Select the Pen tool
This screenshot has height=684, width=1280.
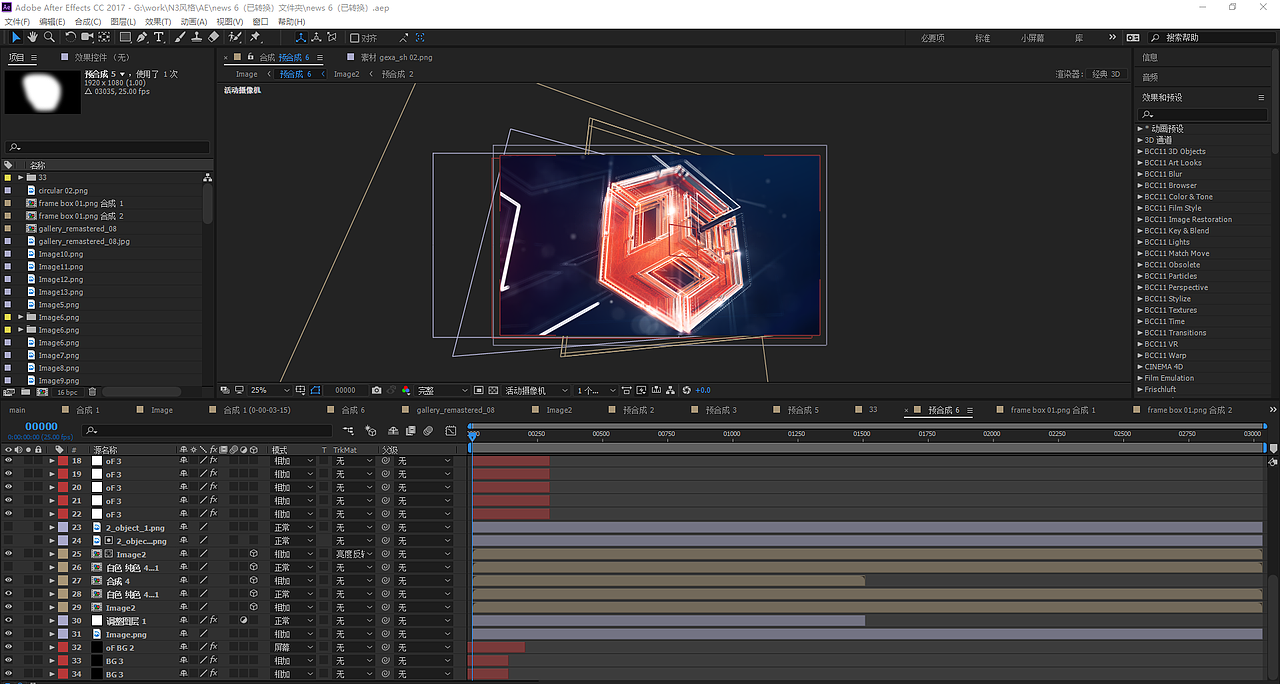click(142, 37)
